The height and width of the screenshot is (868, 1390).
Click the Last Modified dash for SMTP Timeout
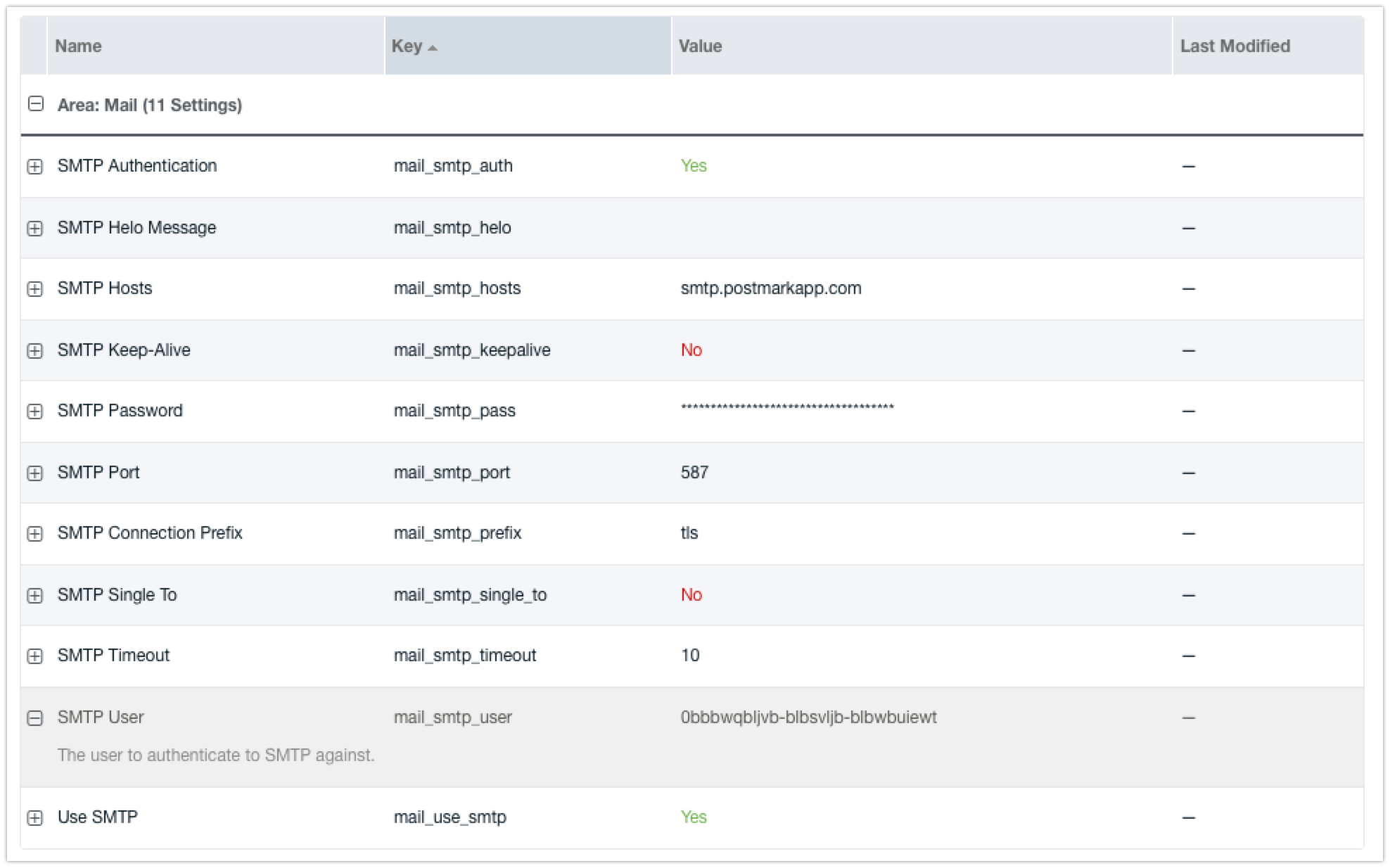pyautogui.click(x=1189, y=656)
